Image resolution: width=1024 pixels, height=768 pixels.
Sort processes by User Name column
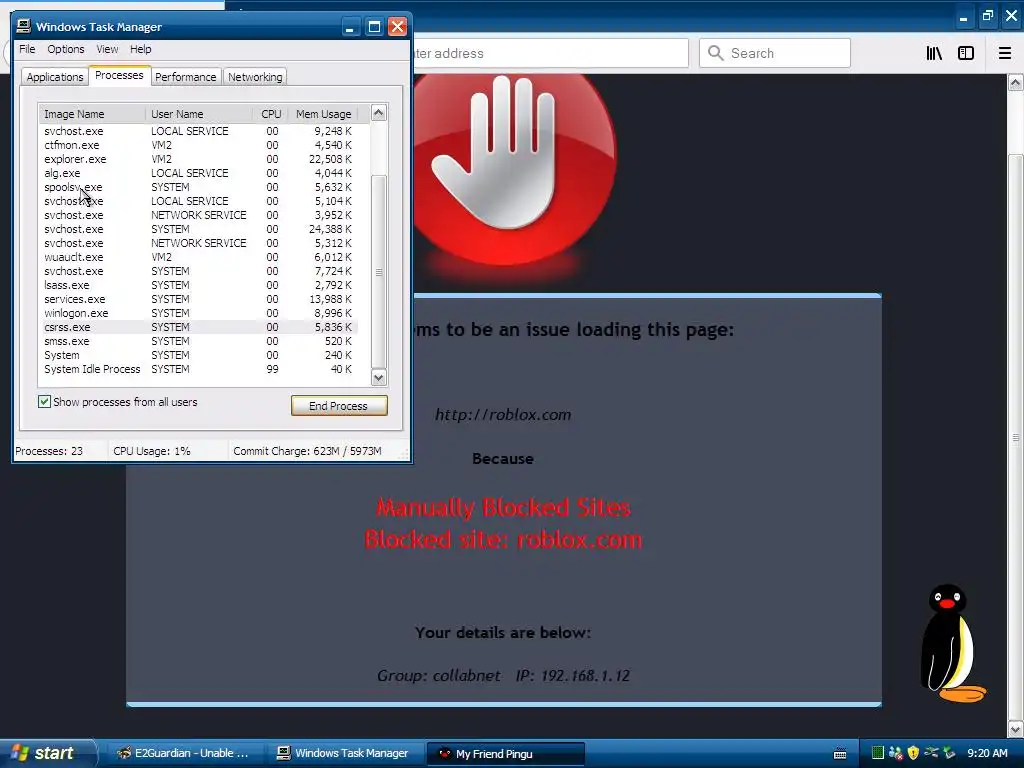(199, 114)
